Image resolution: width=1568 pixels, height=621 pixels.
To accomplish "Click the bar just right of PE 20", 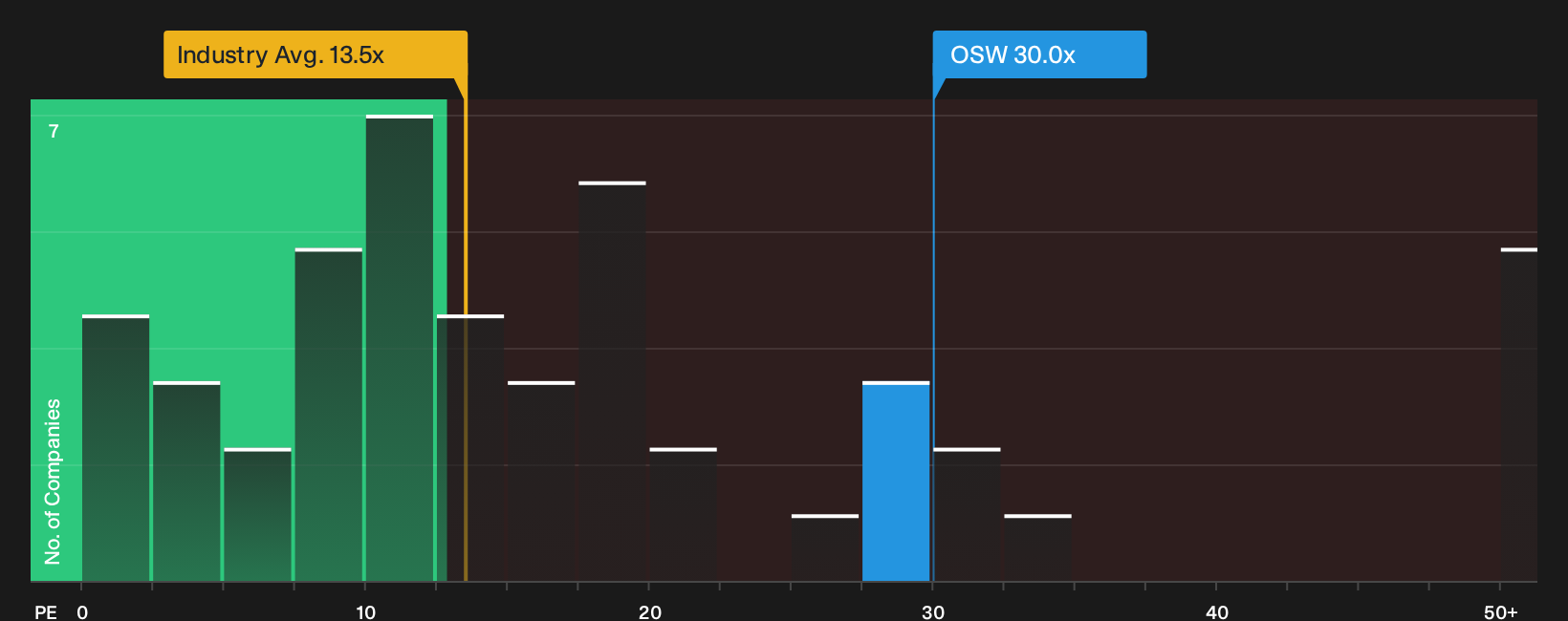I will coord(683,515).
